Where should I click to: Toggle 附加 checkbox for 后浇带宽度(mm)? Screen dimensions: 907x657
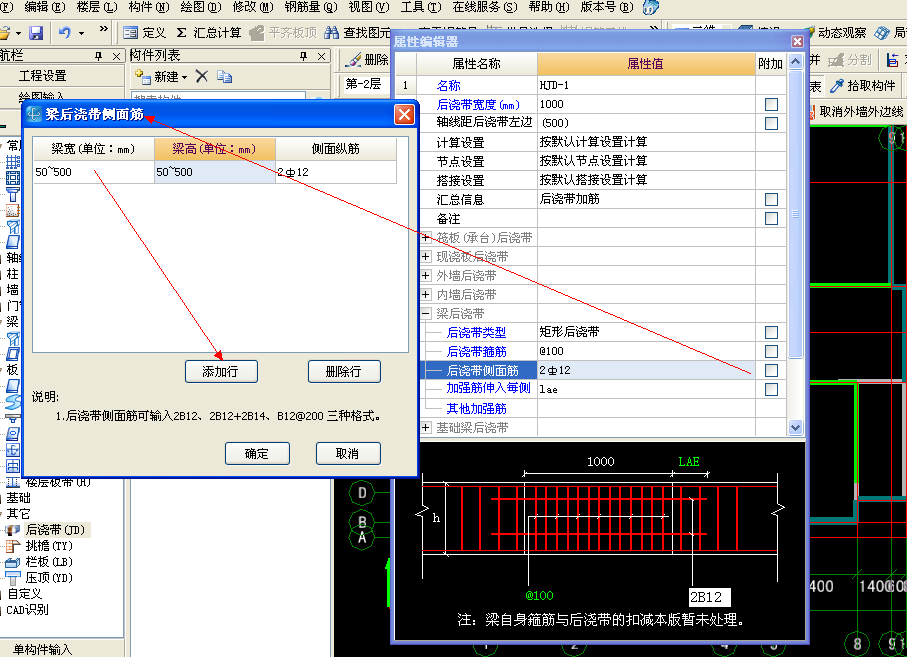tap(771, 104)
